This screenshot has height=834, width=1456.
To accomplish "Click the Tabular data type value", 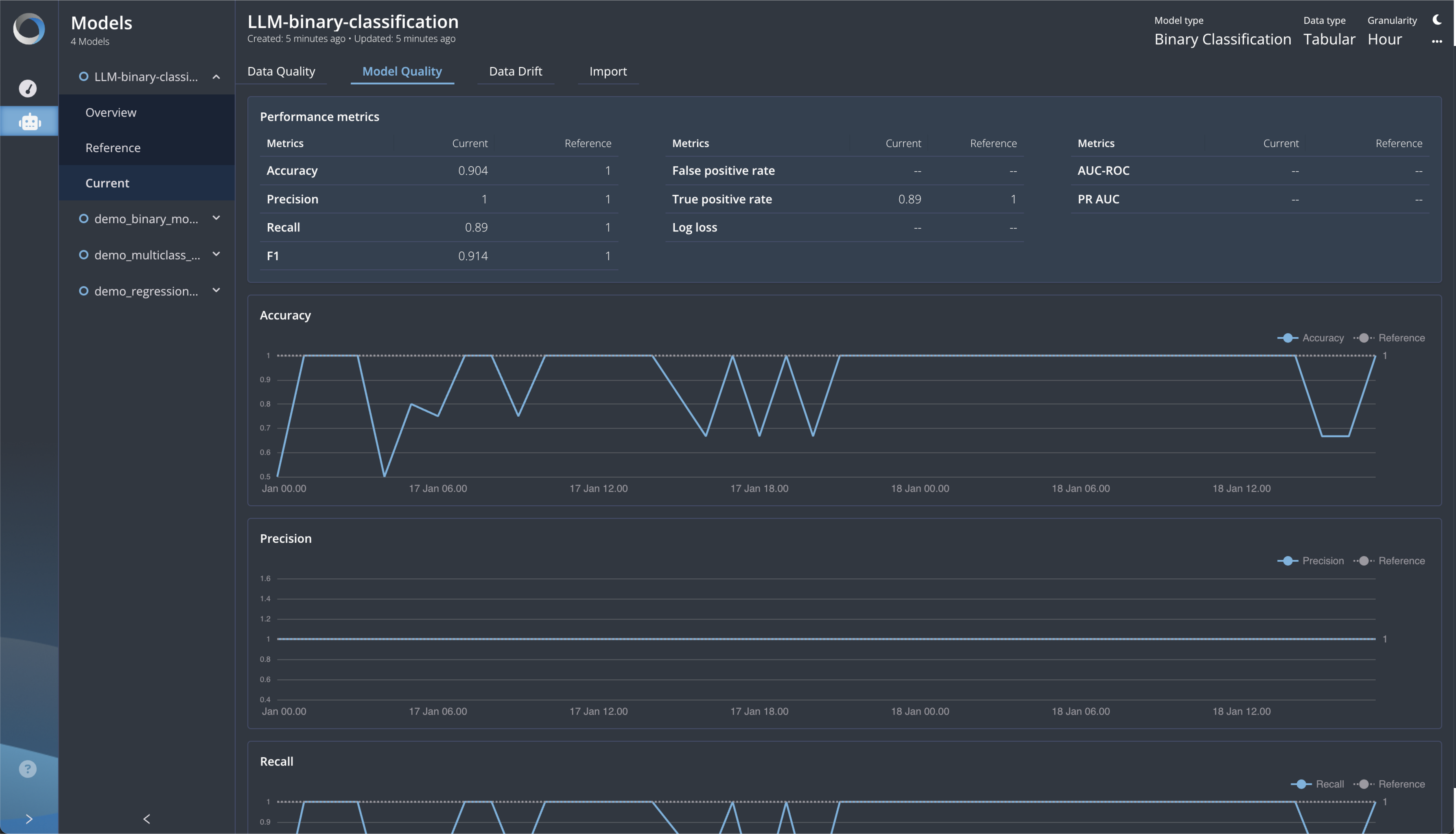I will 1329,39.
